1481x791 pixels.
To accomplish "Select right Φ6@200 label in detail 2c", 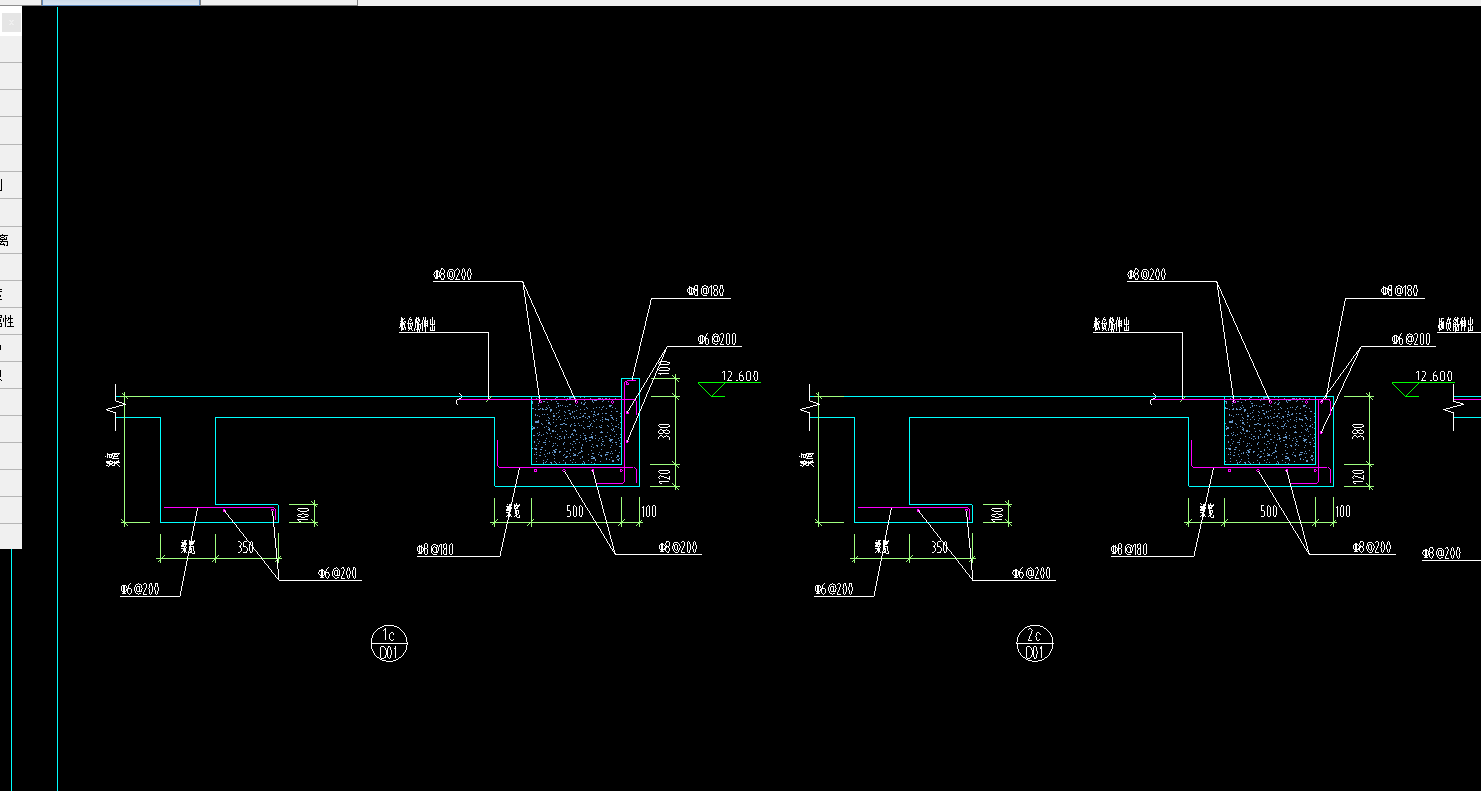I will click(x=1411, y=340).
